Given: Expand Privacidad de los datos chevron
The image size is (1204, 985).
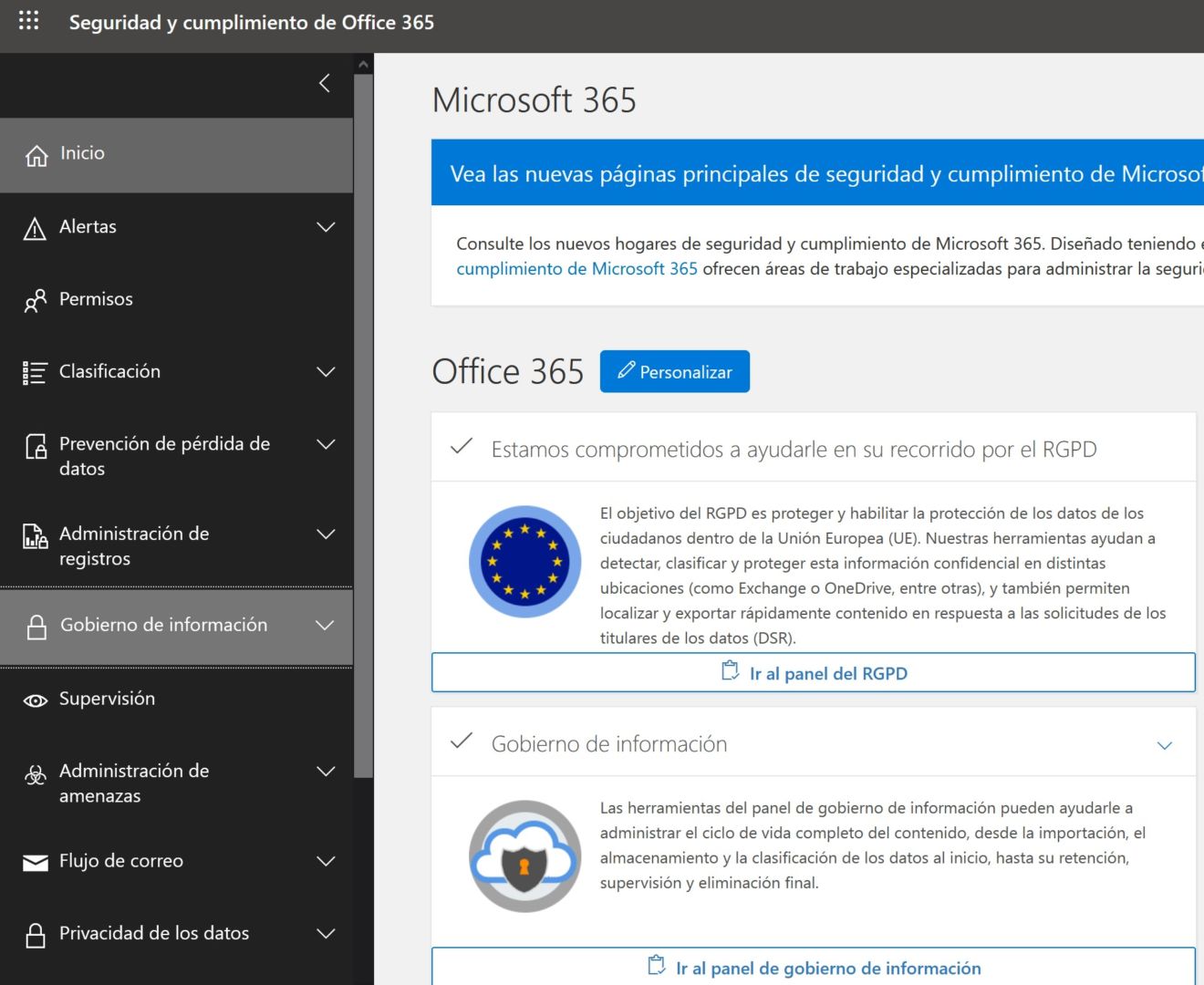Looking at the screenshot, I should pyautogui.click(x=326, y=934).
